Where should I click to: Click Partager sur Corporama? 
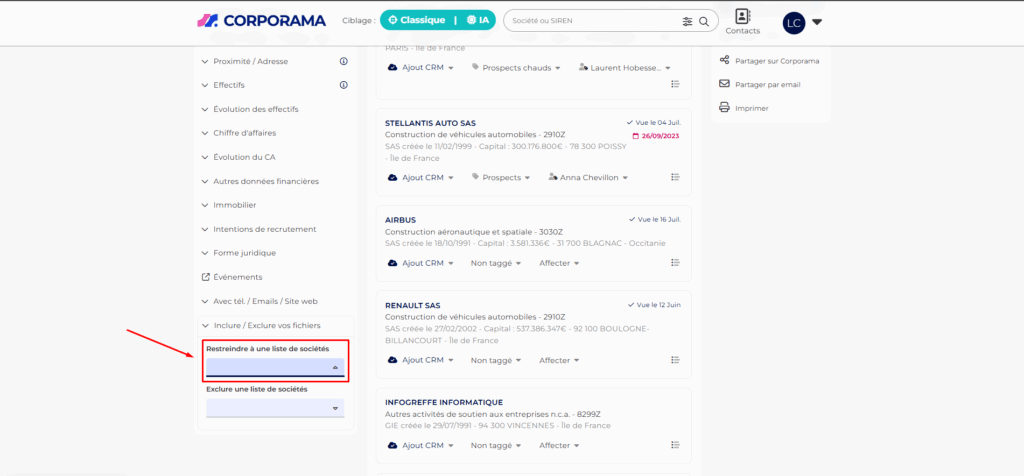pos(776,61)
